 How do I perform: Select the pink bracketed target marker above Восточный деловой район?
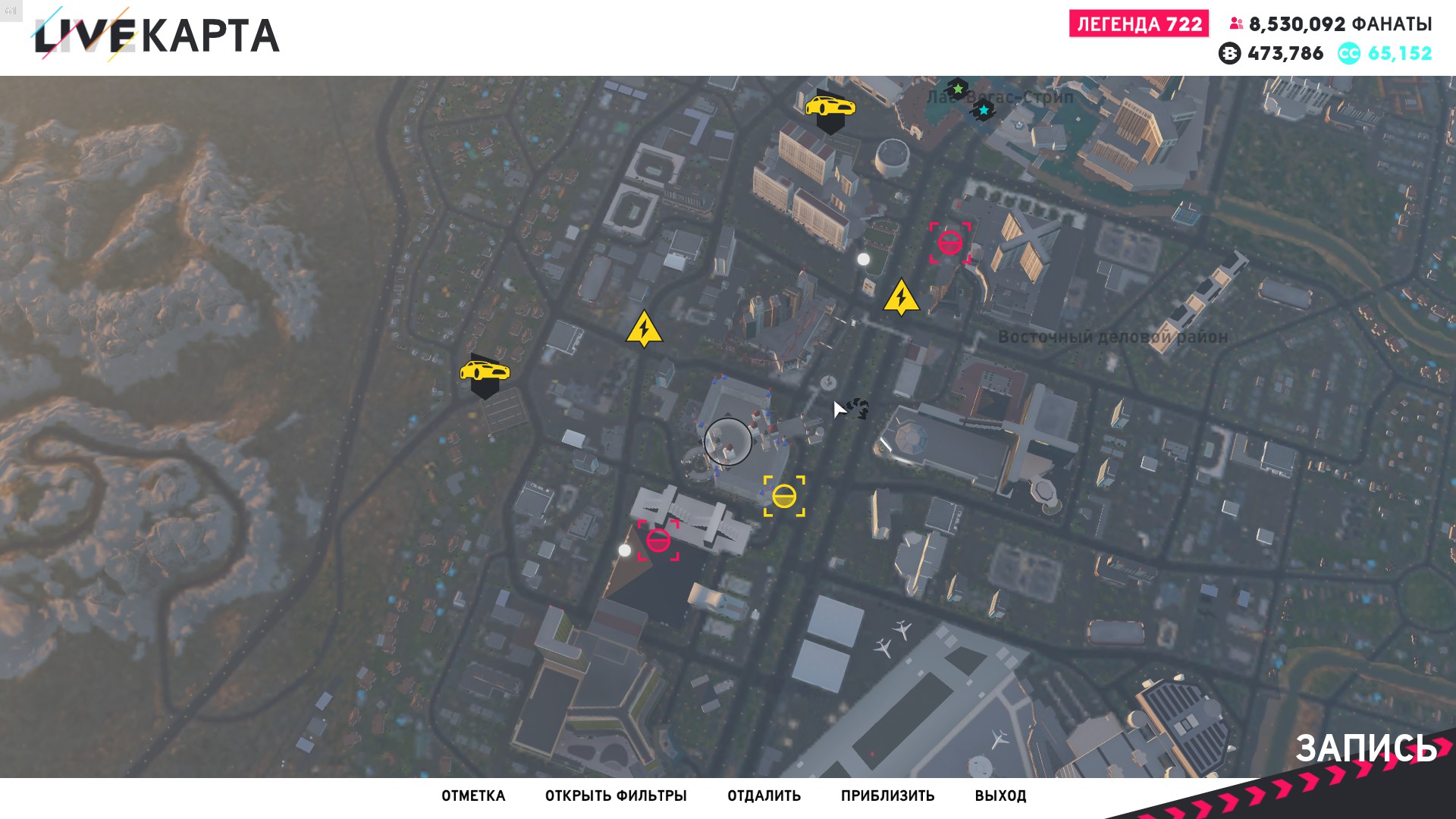pos(950,243)
